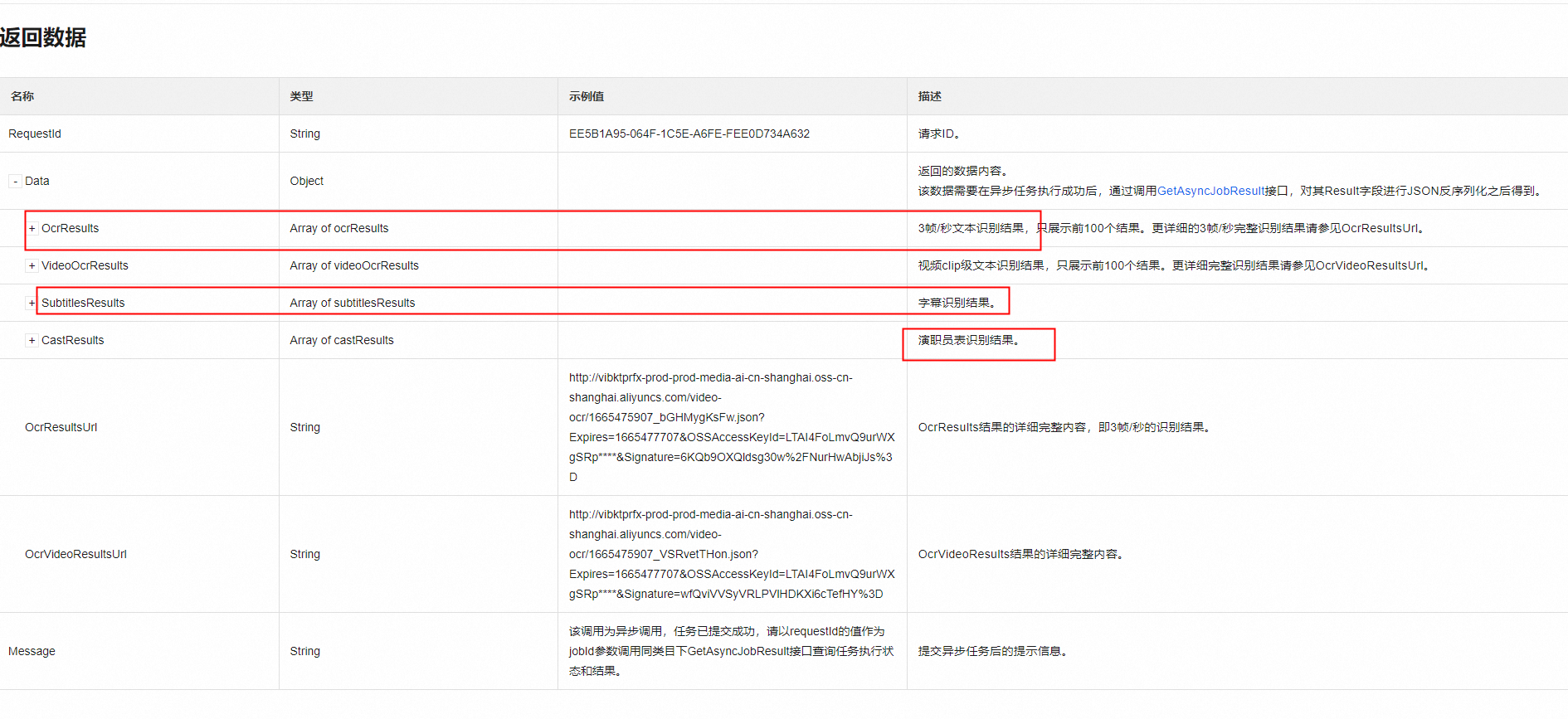
Task: Click the description 字幕识别结果。
Action: coord(957,303)
